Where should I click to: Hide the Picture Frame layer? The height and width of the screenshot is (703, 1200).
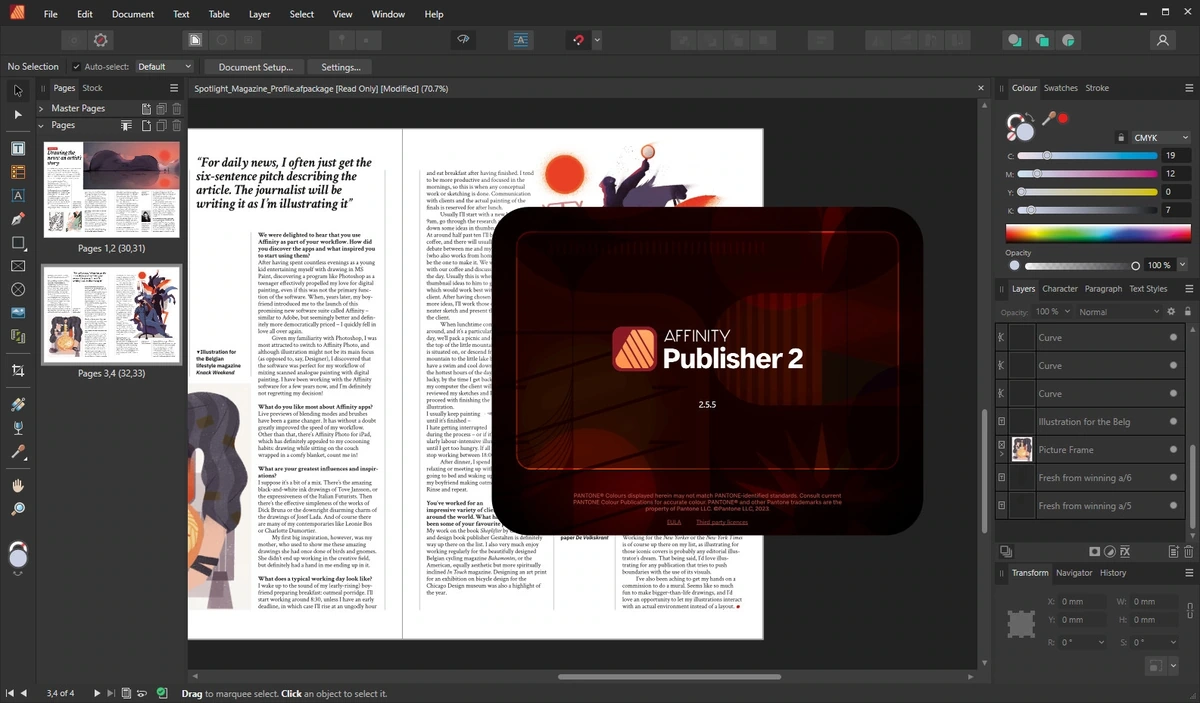[1174, 450]
